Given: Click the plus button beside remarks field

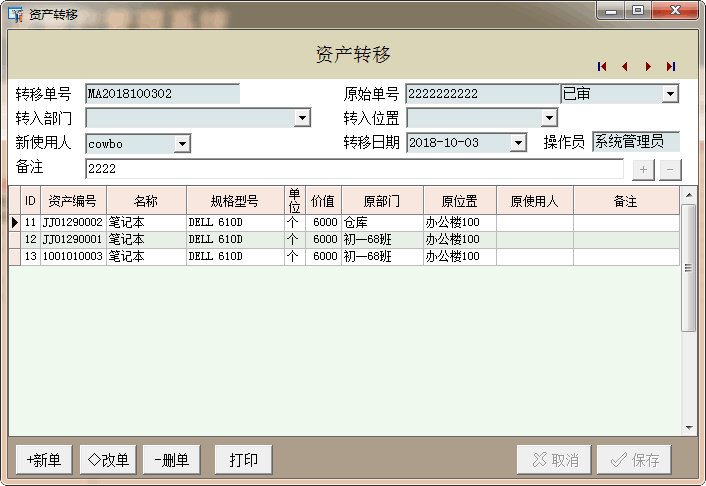Looking at the screenshot, I should point(643,169).
